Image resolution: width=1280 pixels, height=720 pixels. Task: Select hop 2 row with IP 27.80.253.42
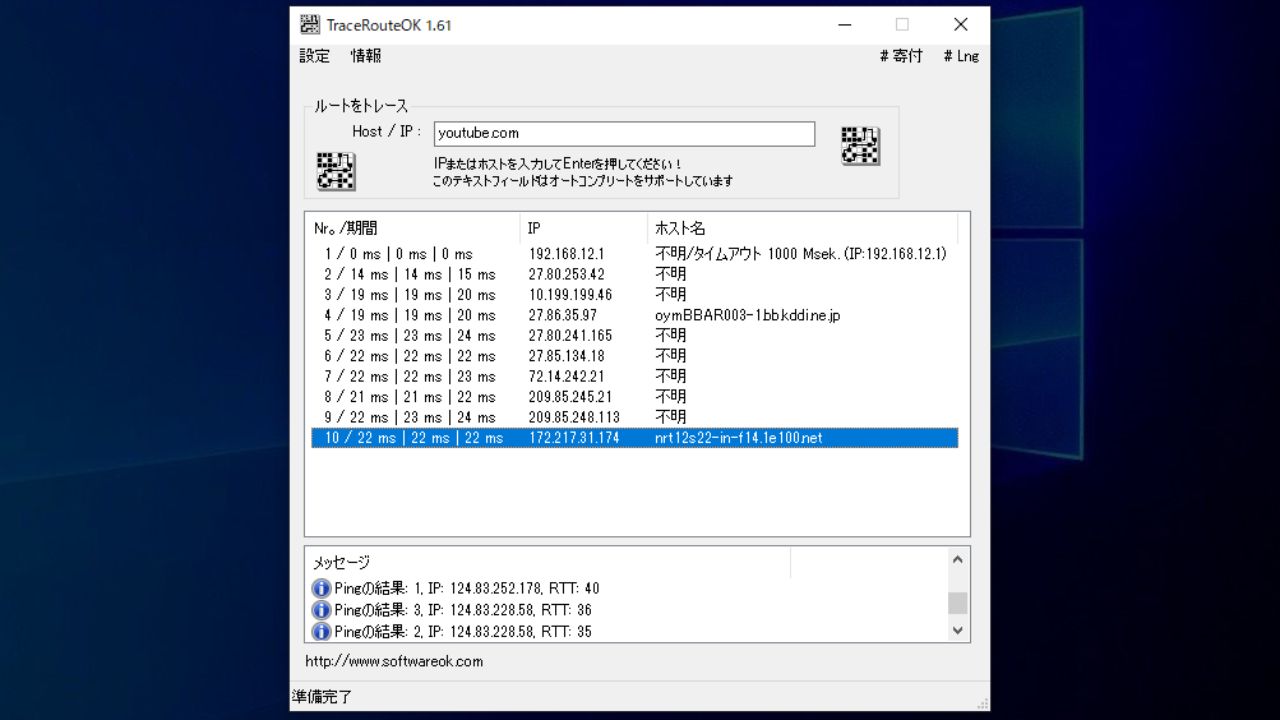pyautogui.click(x=634, y=274)
